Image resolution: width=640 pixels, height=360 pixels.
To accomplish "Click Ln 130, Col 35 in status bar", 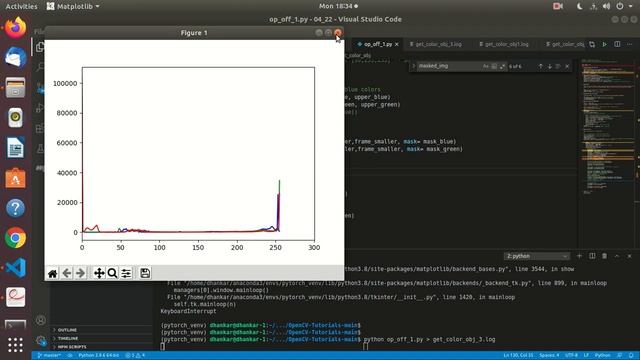I will point(518,356).
